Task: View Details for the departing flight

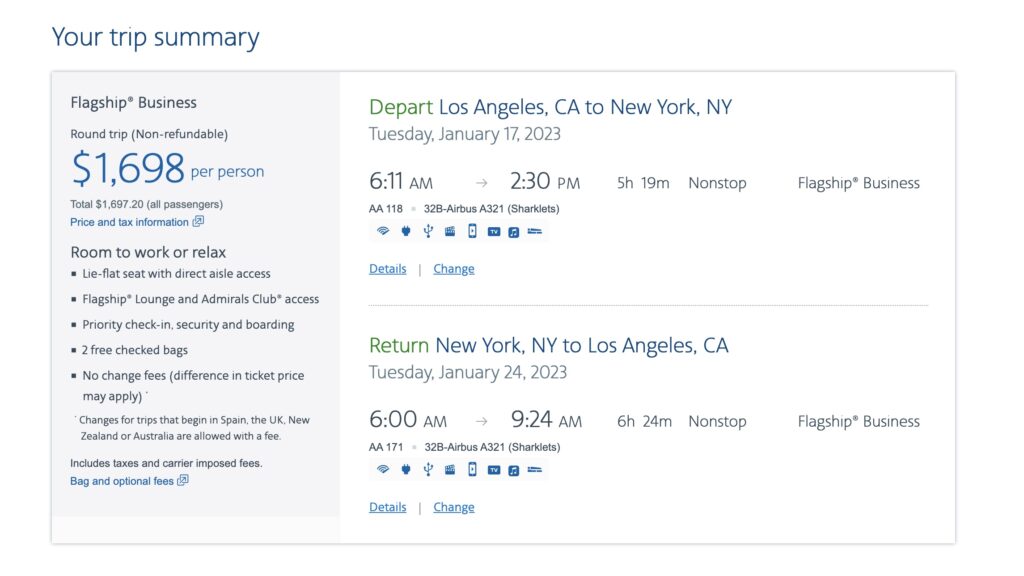Action: [387, 269]
